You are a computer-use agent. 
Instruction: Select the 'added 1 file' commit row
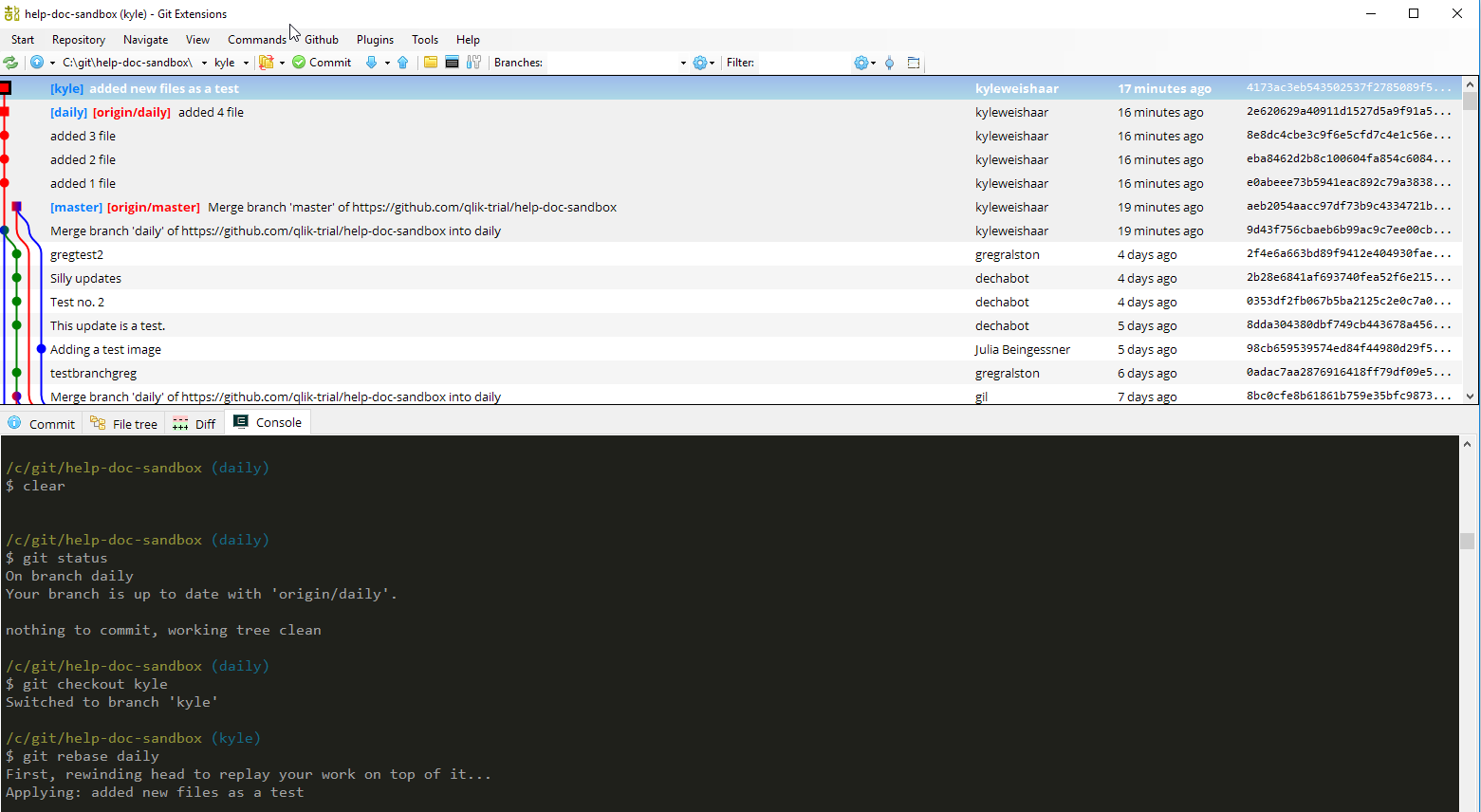tap(731, 183)
